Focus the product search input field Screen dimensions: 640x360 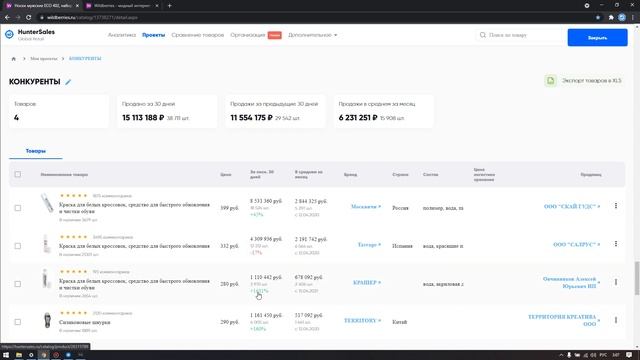(520, 35)
